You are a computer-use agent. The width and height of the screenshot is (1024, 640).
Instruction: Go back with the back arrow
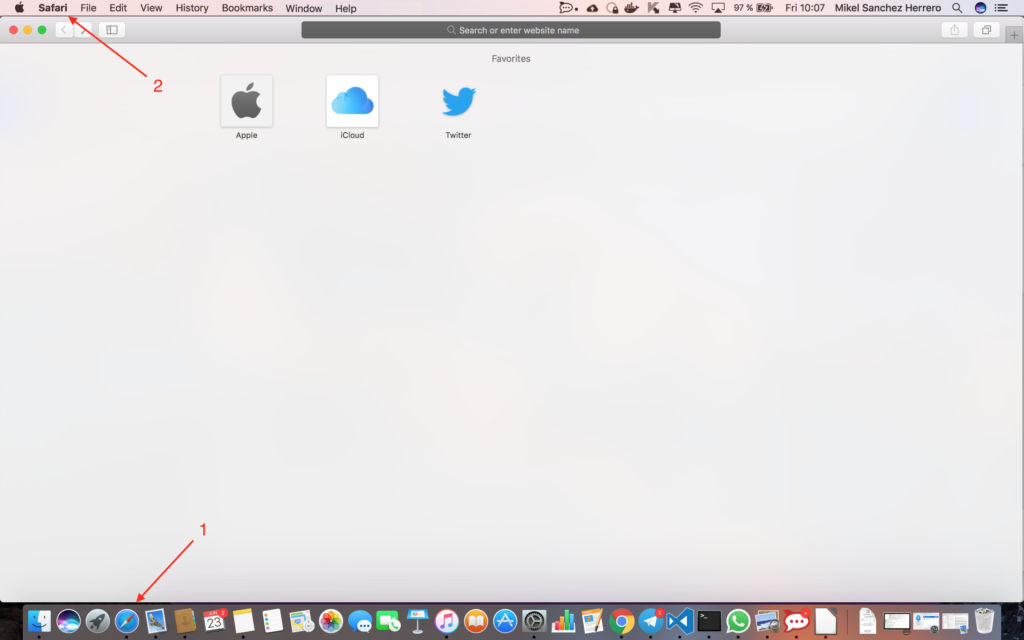pos(64,30)
